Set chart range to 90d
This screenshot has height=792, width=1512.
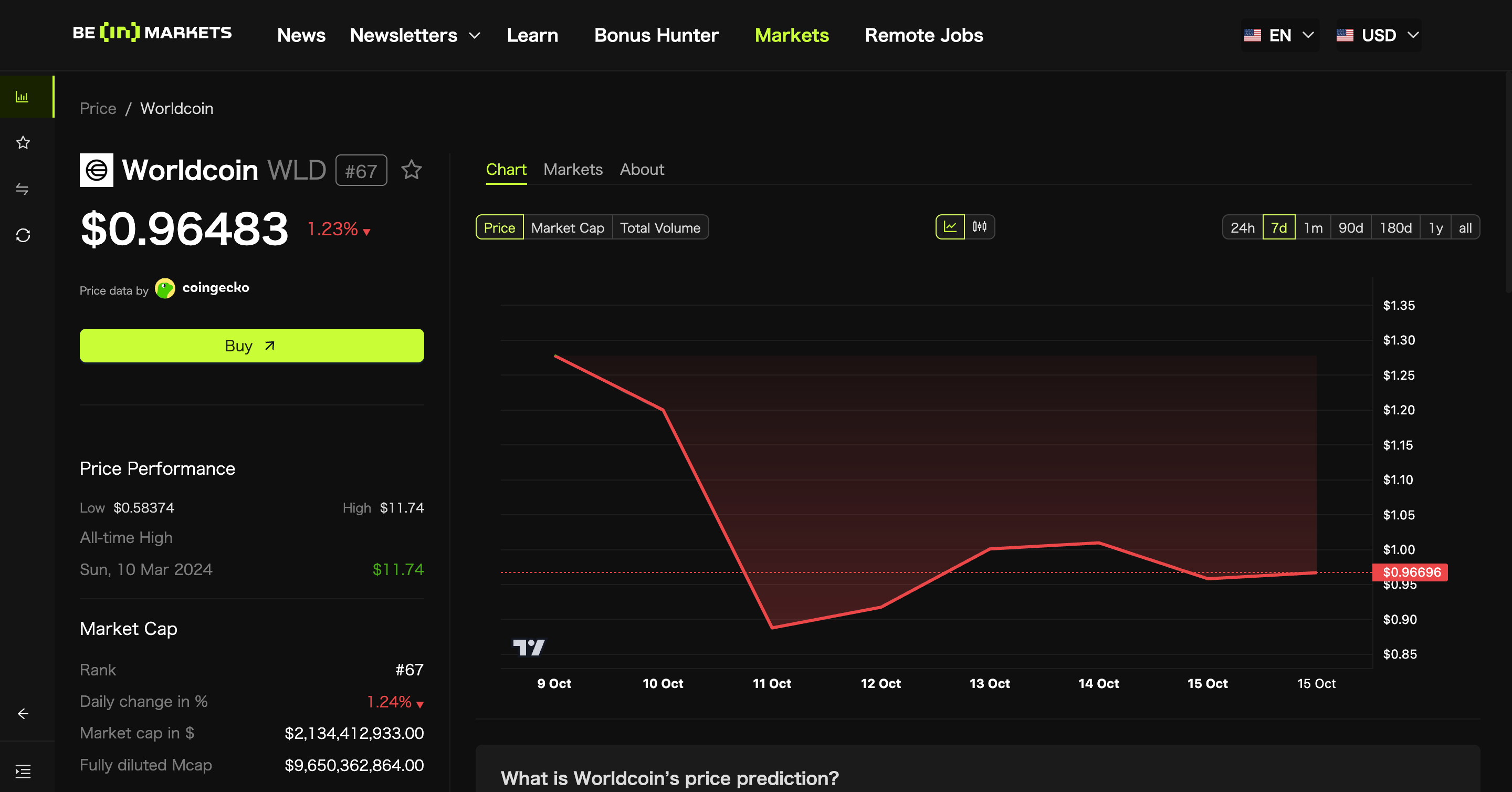(x=1350, y=228)
